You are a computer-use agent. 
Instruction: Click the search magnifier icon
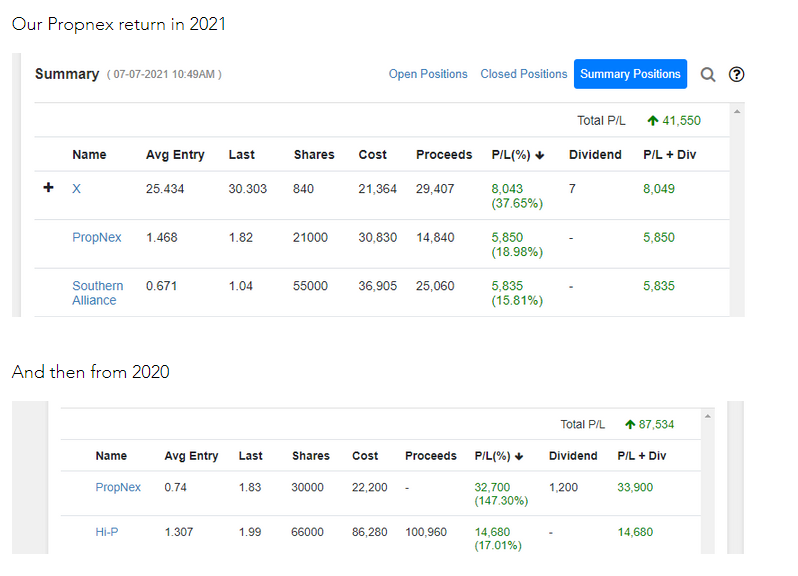pyautogui.click(x=708, y=75)
